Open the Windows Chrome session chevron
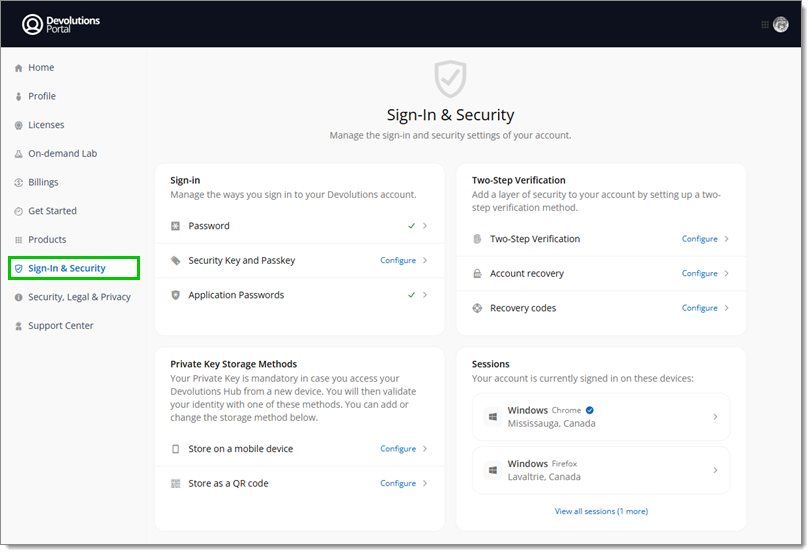 coord(715,417)
